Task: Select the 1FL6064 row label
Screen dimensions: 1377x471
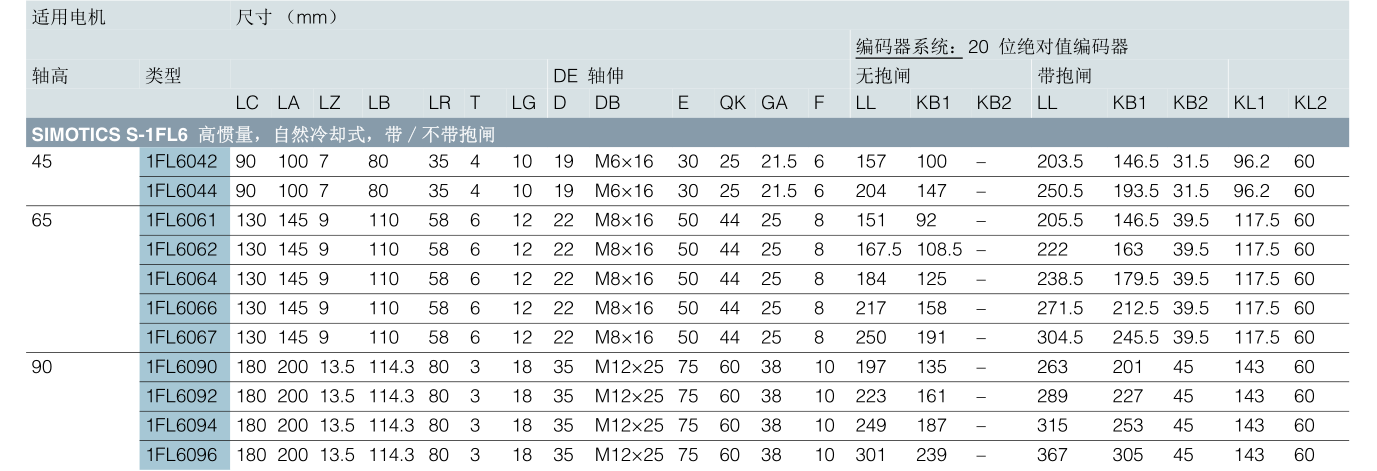Action: [x=185, y=278]
